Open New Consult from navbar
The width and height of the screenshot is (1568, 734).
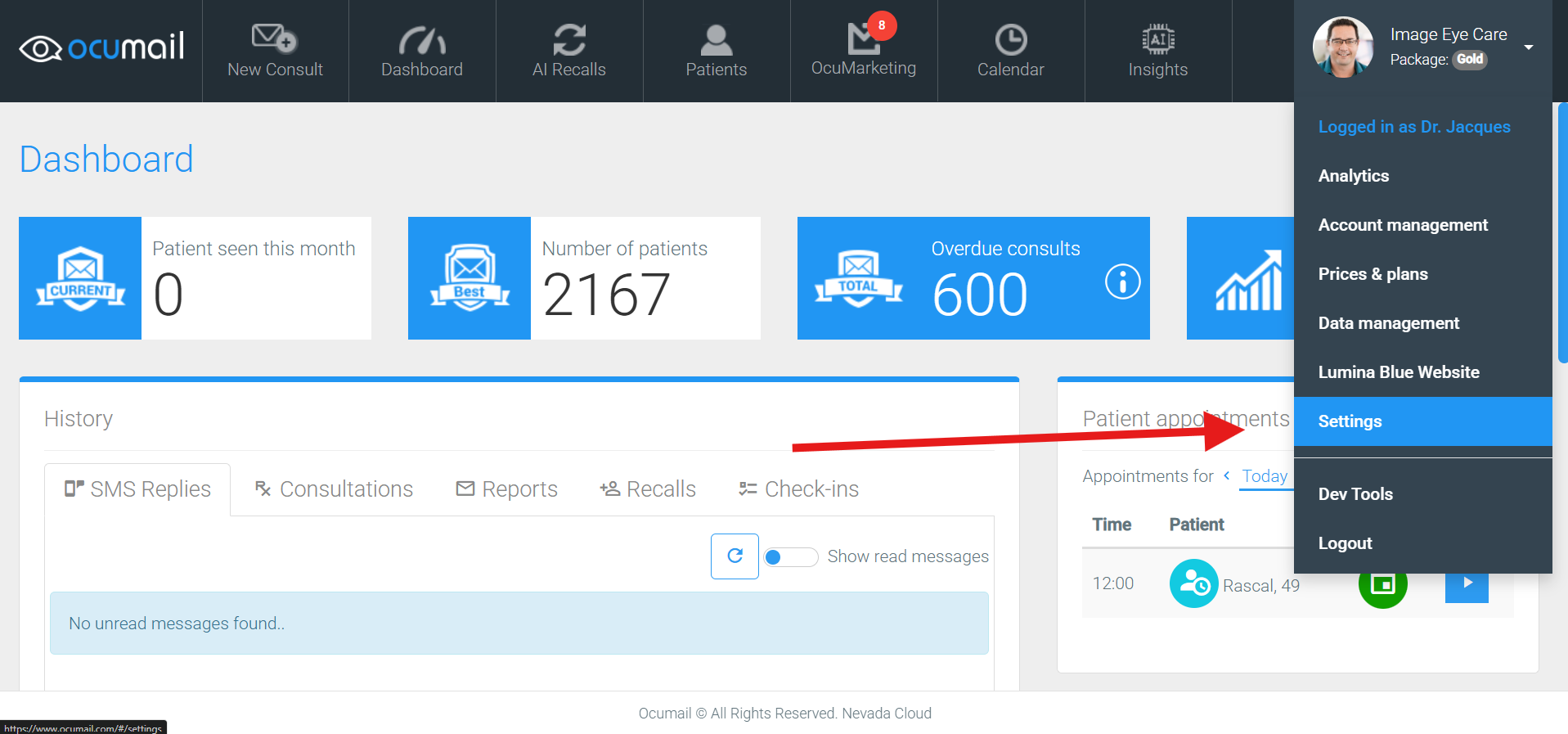275,51
